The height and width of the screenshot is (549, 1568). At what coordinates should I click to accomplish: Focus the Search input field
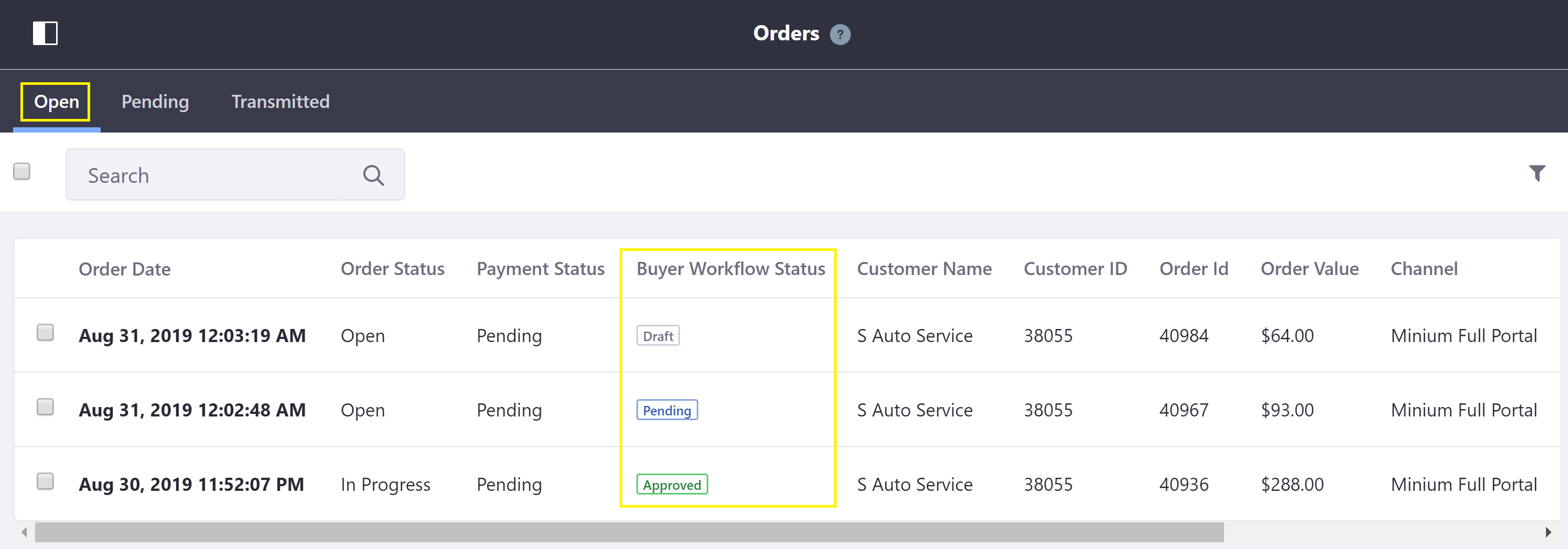[205, 175]
